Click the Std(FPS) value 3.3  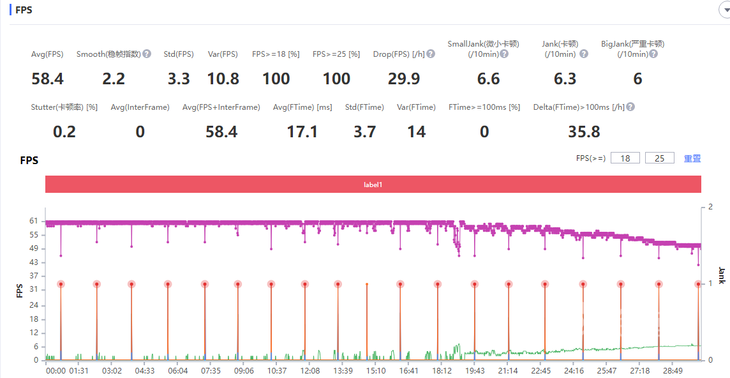179,79
